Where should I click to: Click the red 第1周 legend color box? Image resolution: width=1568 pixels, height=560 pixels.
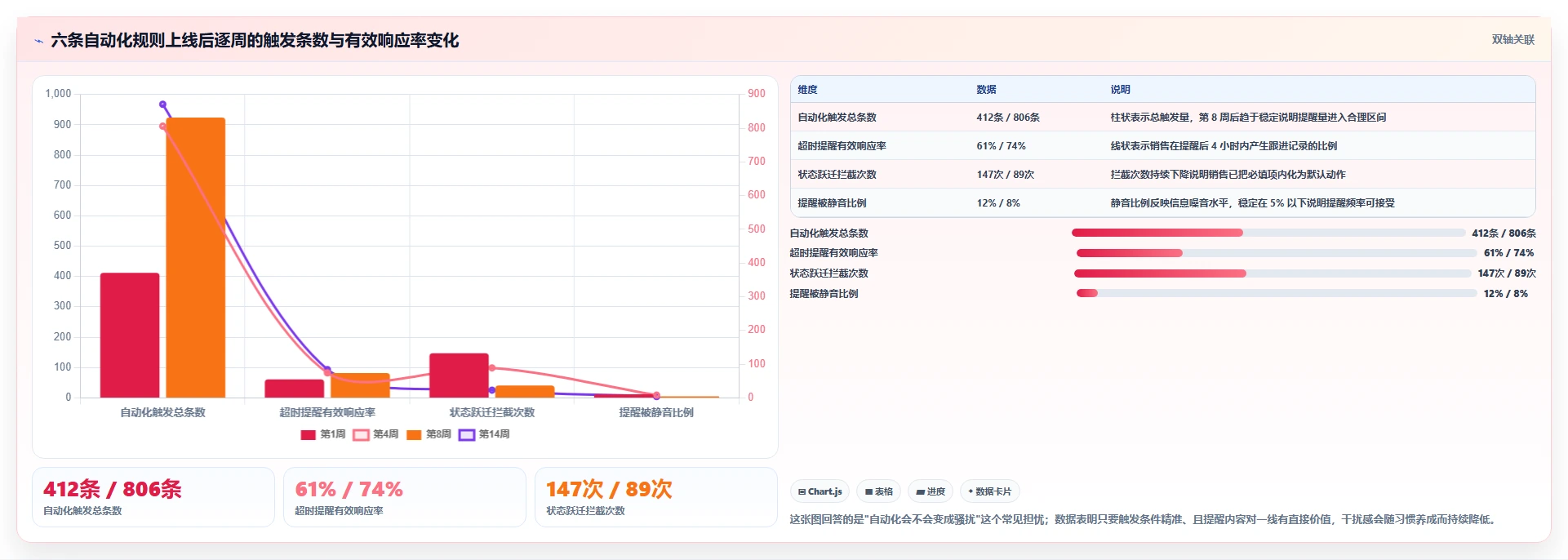pyautogui.click(x=308, y=435)
